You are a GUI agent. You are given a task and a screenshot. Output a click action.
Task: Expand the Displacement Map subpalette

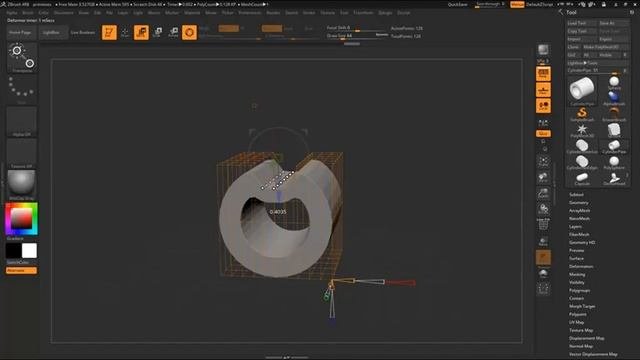(587, 338)
